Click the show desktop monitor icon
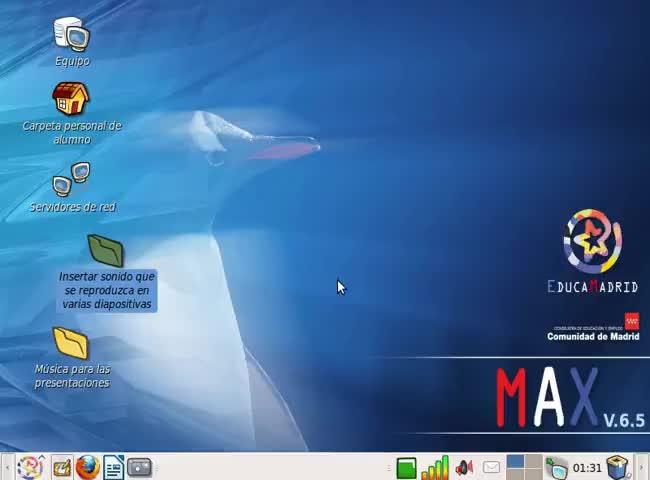 (x=557, y=468)
